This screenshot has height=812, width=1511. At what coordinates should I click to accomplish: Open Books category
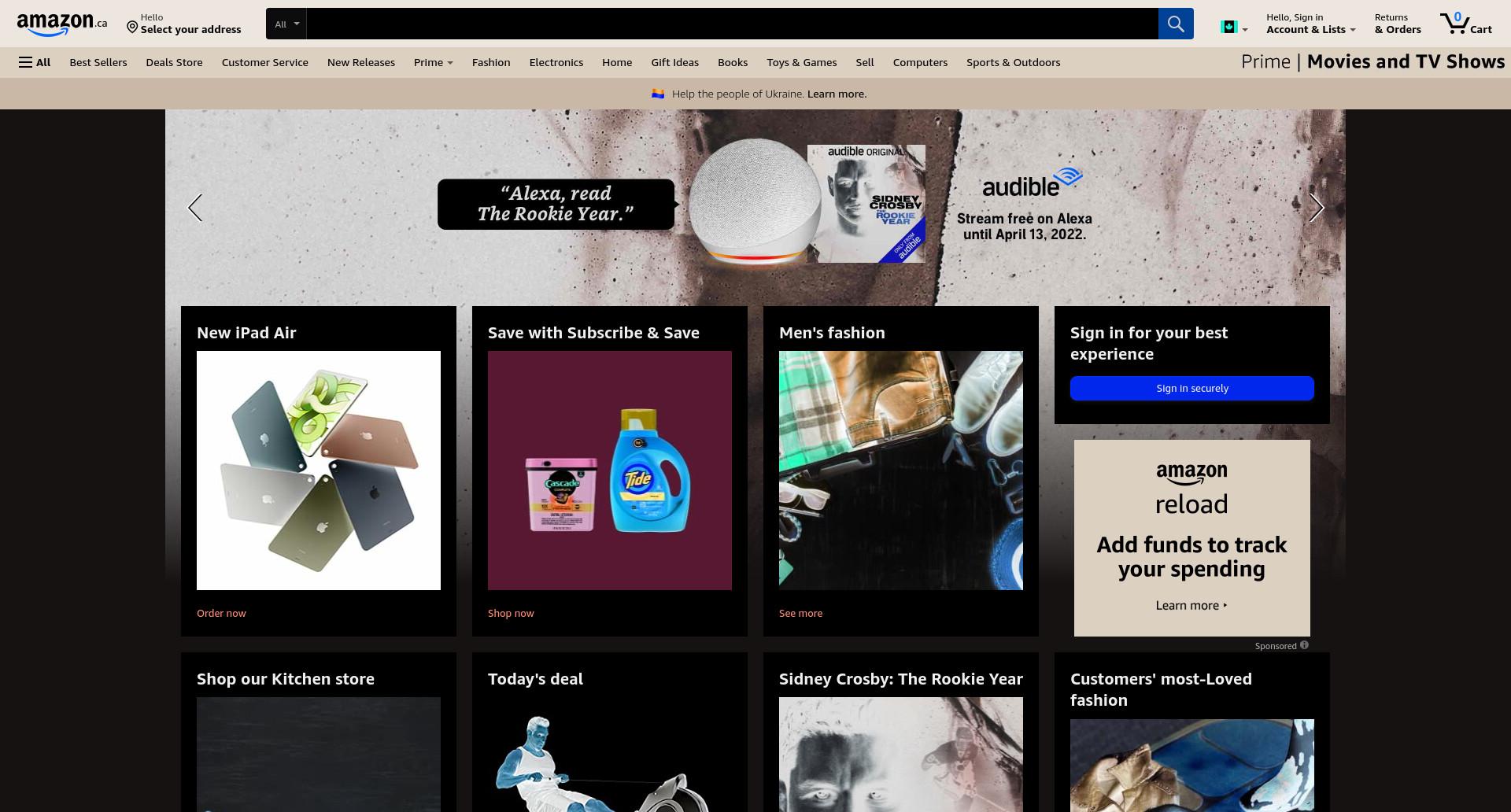coord(733,62)
